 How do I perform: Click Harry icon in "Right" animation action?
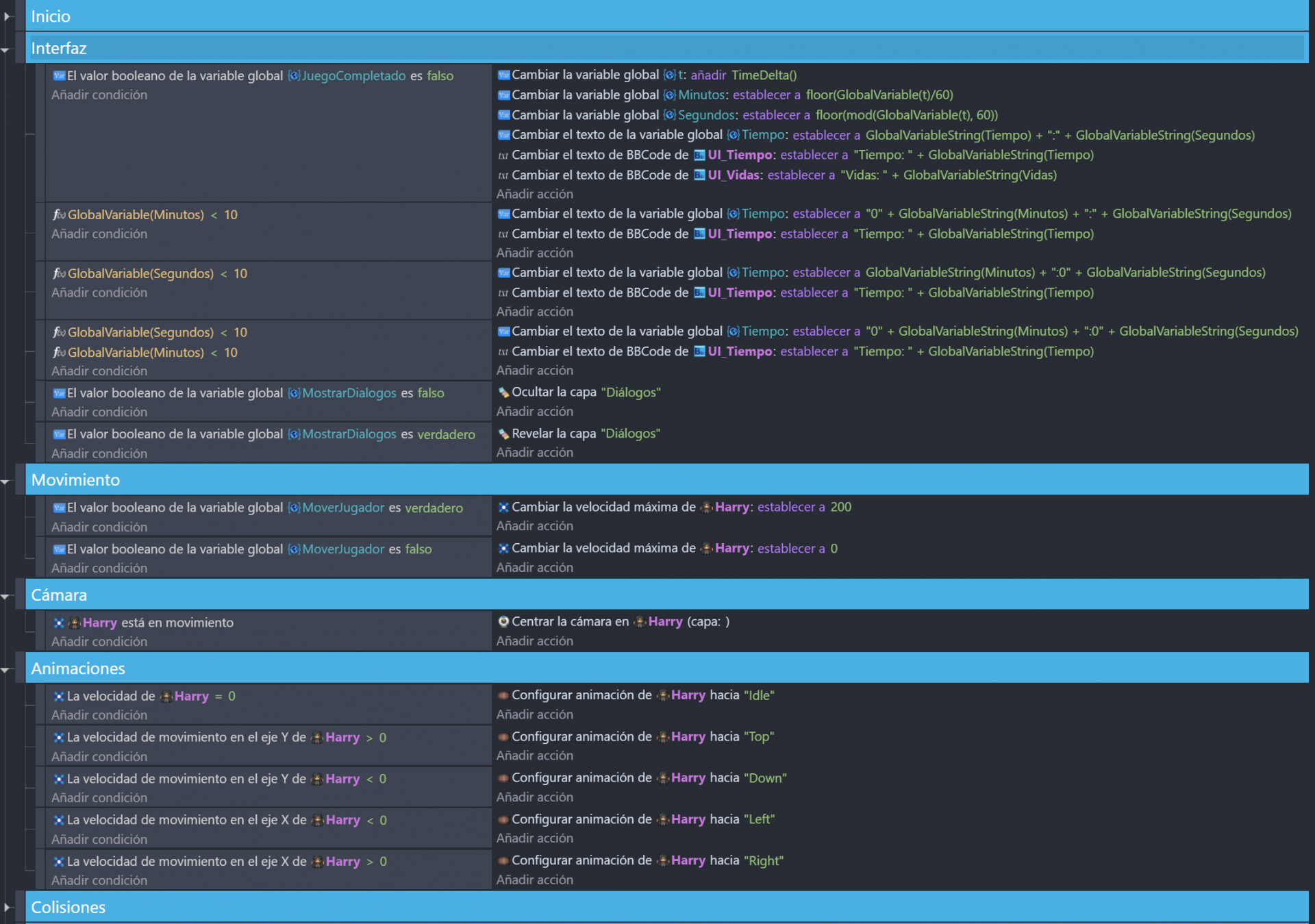(662, 861)
